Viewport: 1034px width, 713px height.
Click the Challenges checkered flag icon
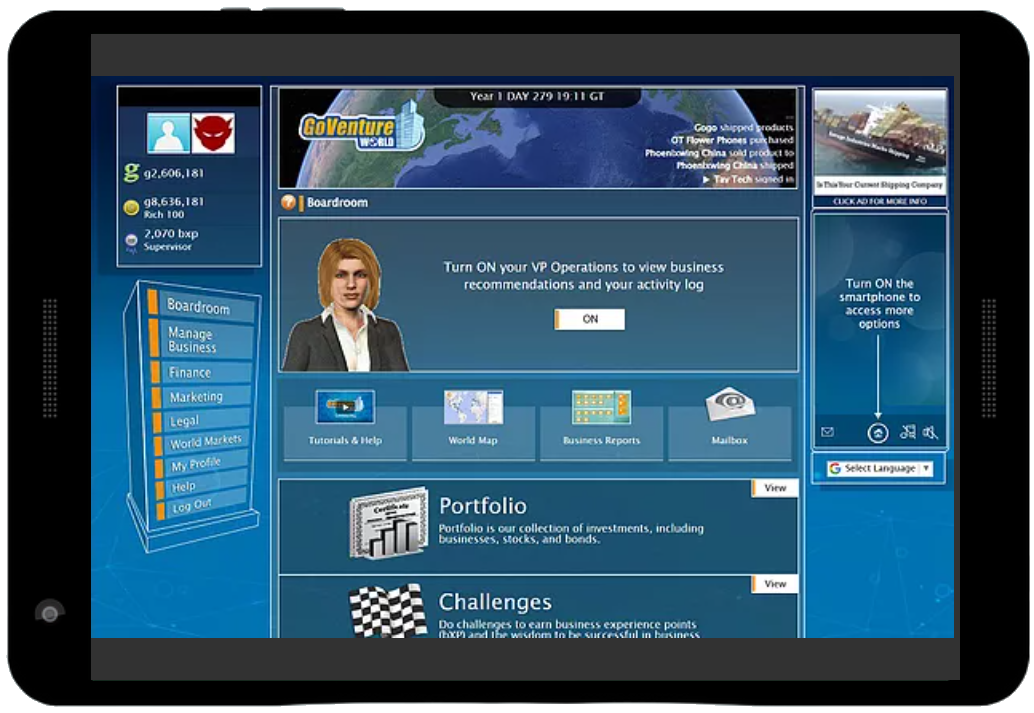(x=388, y=611)
